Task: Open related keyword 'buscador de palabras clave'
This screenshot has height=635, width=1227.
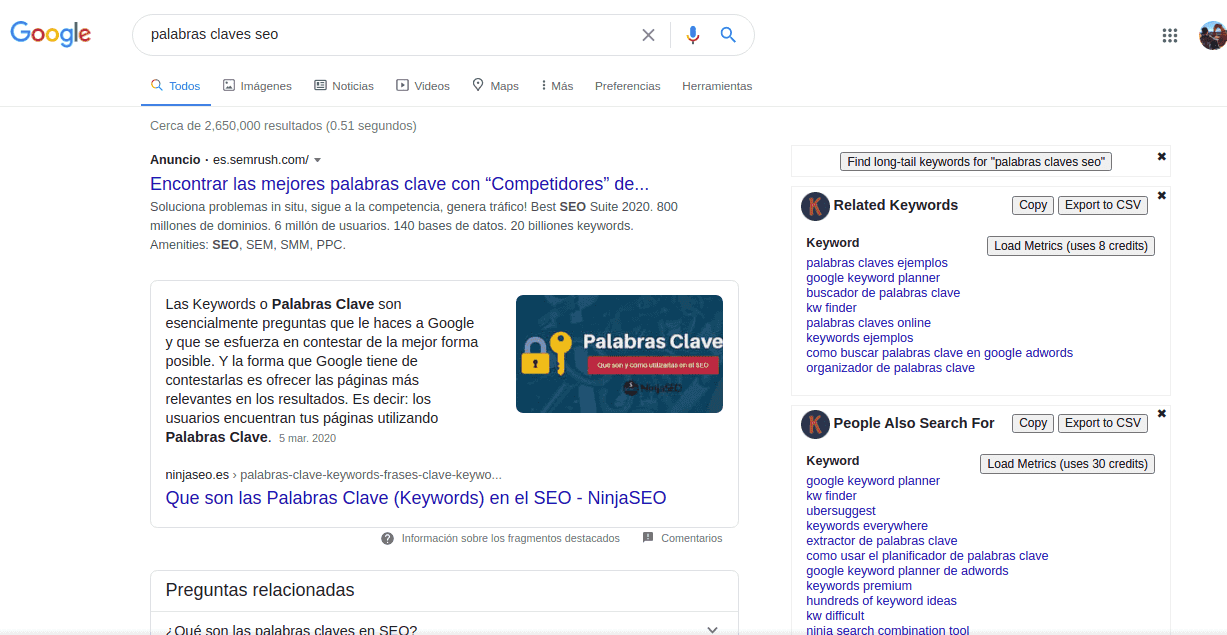Action: pos(883,293)
